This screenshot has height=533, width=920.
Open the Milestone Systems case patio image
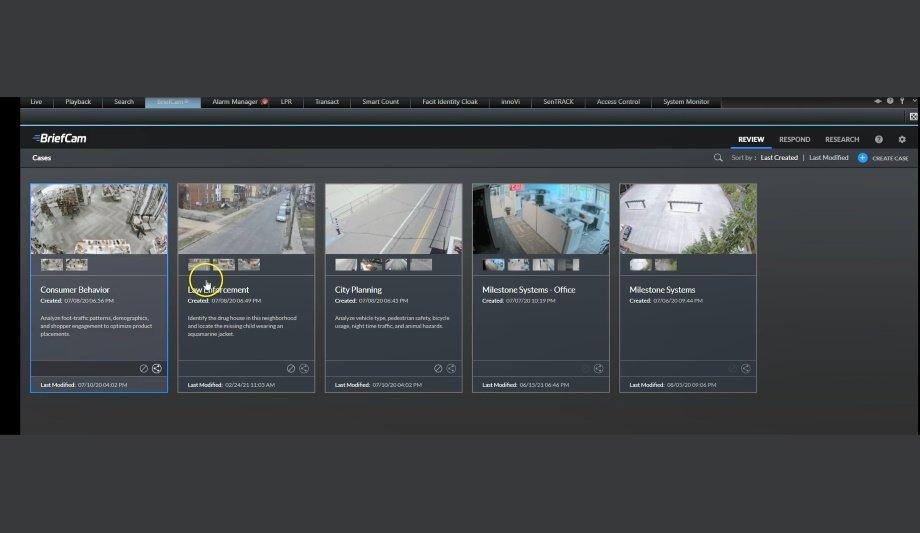688,219
